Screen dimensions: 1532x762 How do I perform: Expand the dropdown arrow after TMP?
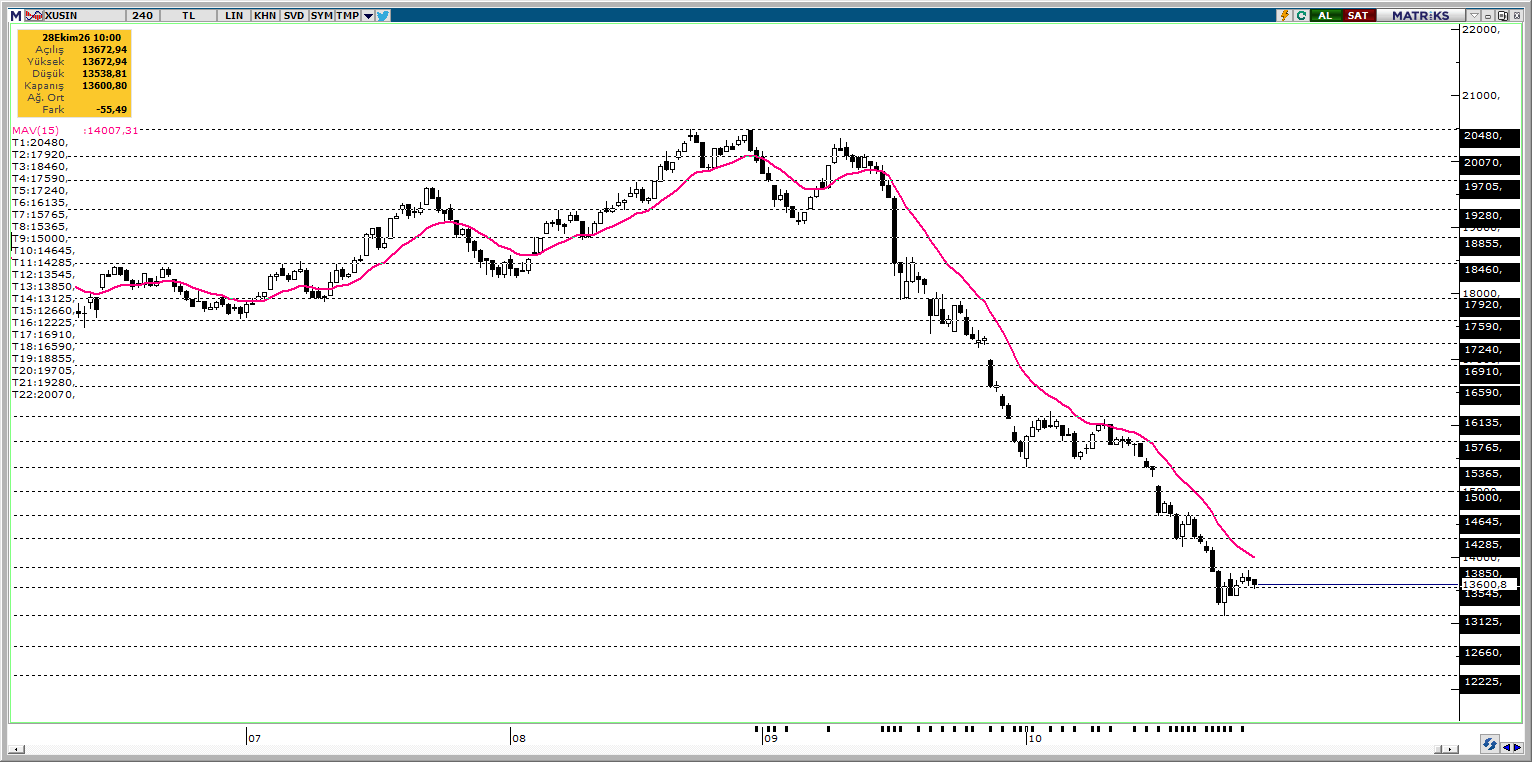[368, 16]
